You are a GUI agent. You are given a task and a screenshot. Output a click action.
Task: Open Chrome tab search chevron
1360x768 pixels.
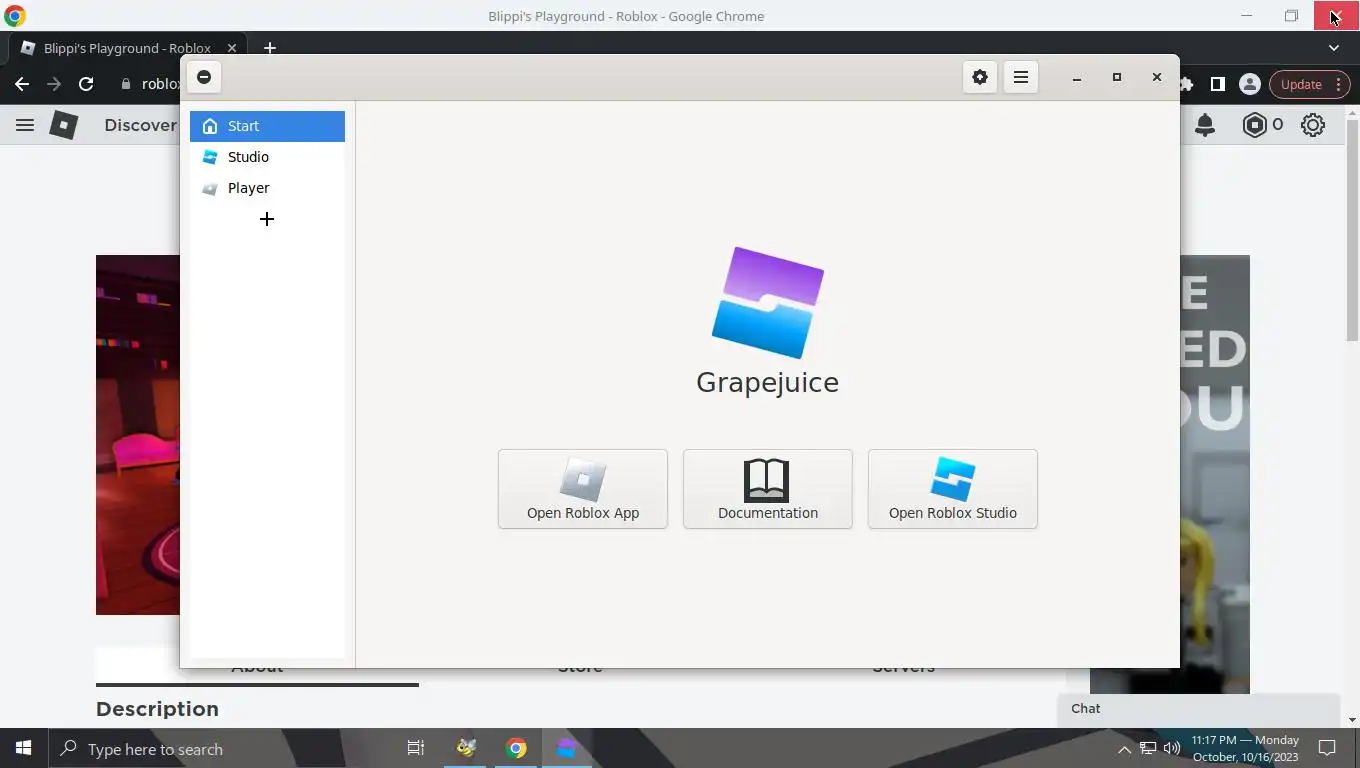1334,48
